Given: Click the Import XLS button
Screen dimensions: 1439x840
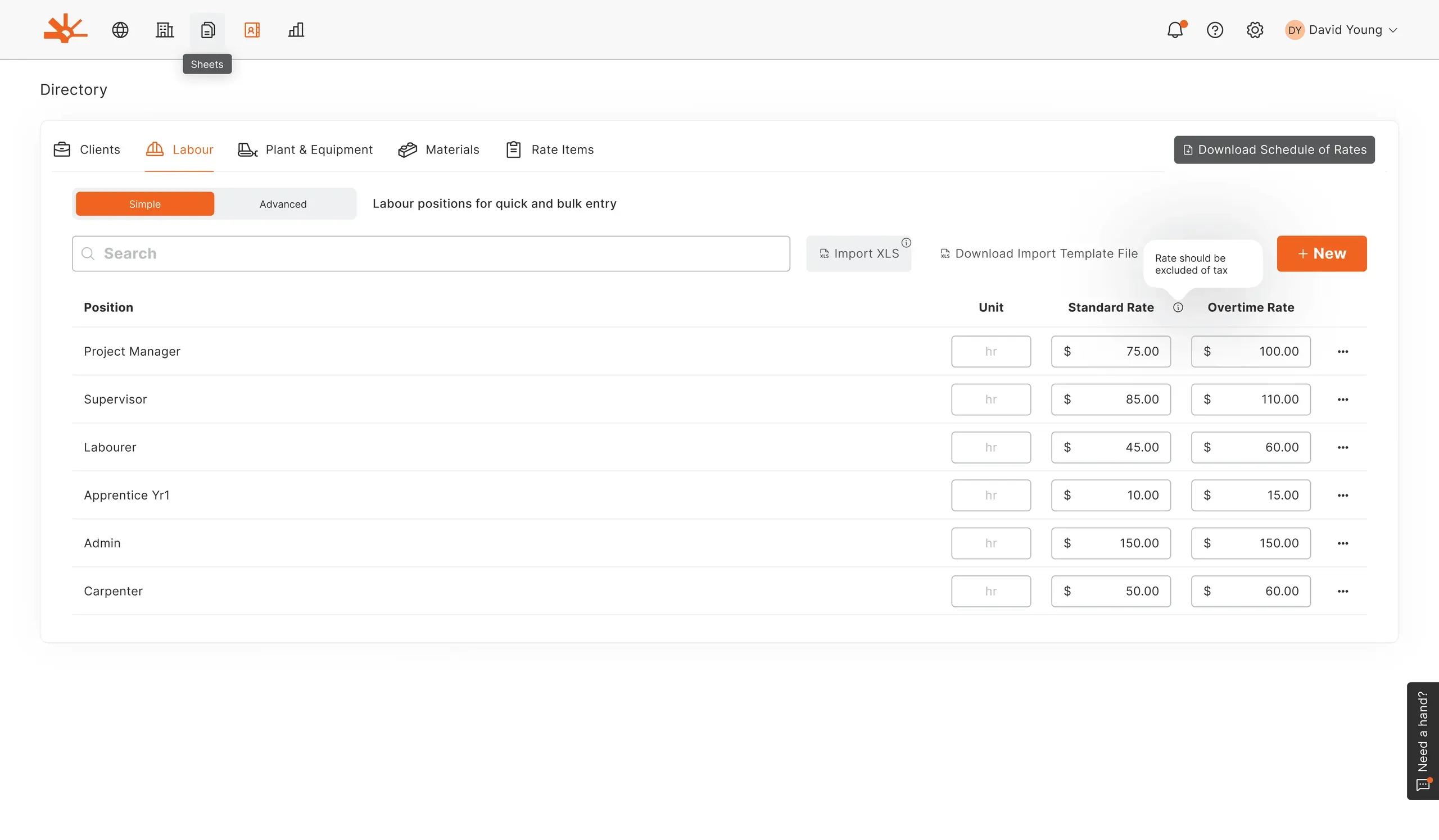Looking at the screenshot, I should pyautogui.click(x=858, y=253).
